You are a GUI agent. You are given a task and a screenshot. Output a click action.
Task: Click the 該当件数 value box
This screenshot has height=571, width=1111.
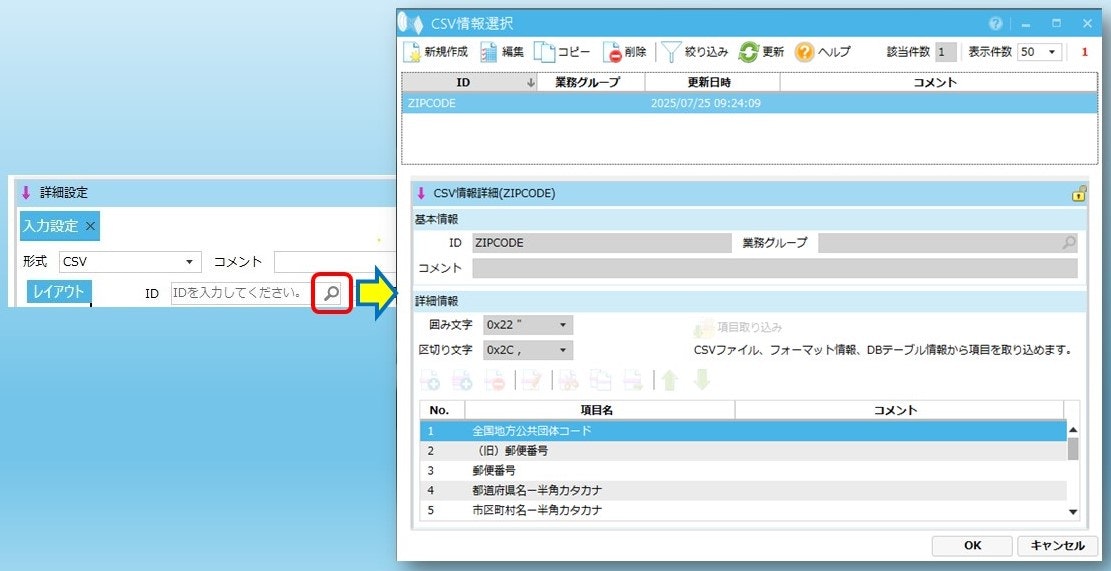click(945, 52)
